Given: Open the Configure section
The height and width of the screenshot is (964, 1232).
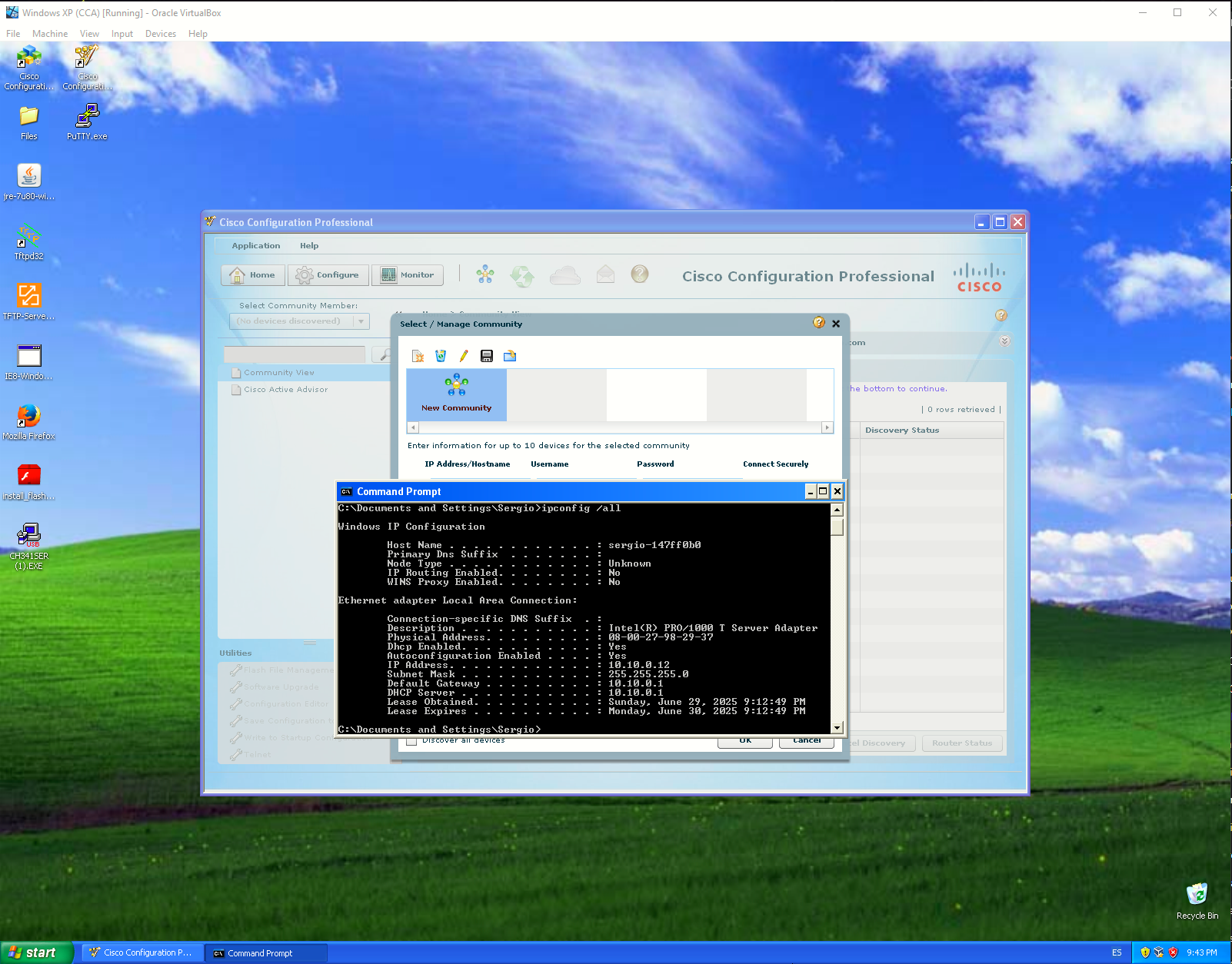Looking at the screenshot, I should pos(328,275).
